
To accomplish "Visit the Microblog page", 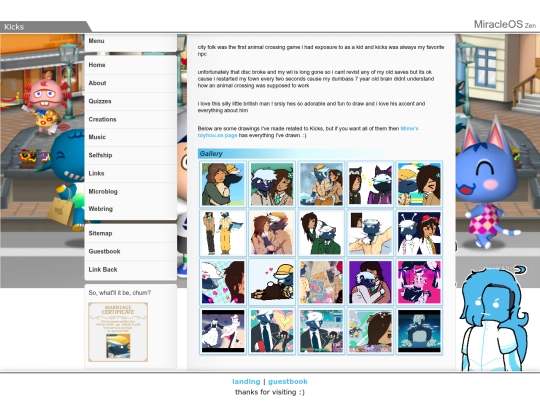I will 131,191.
